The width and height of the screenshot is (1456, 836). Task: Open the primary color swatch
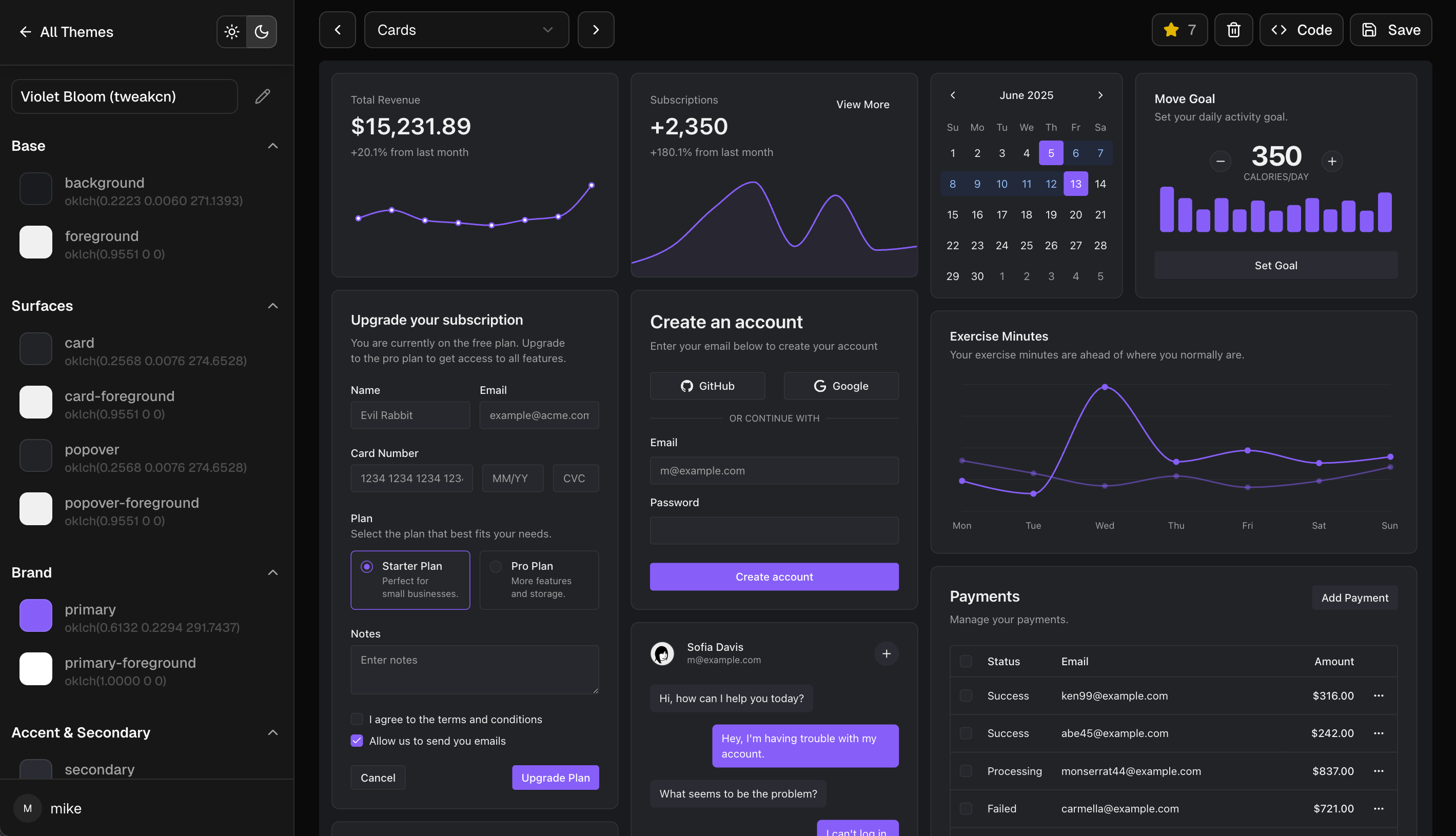point(35,615)
